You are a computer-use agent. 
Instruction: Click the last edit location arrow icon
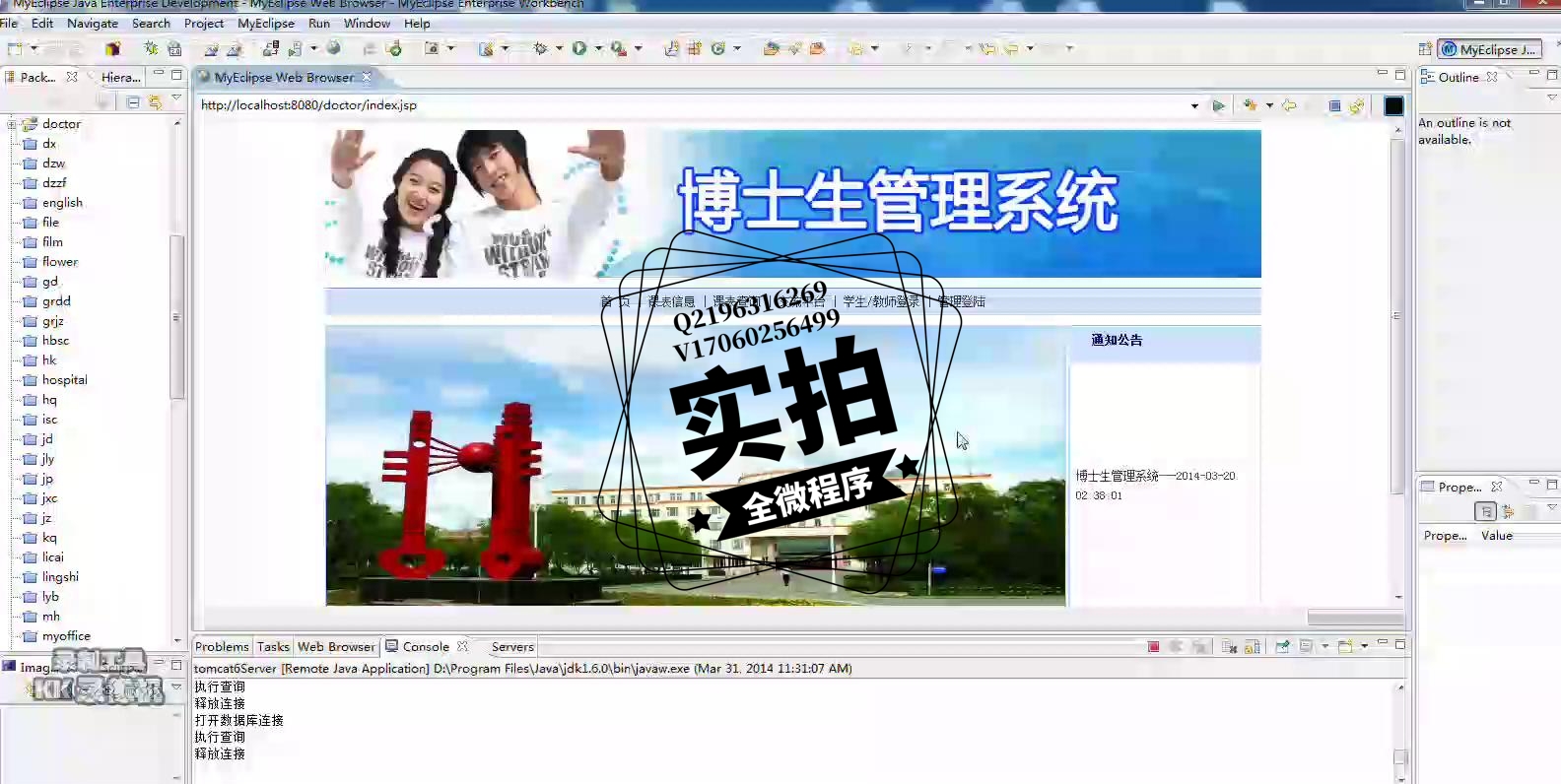pos(987,48)
